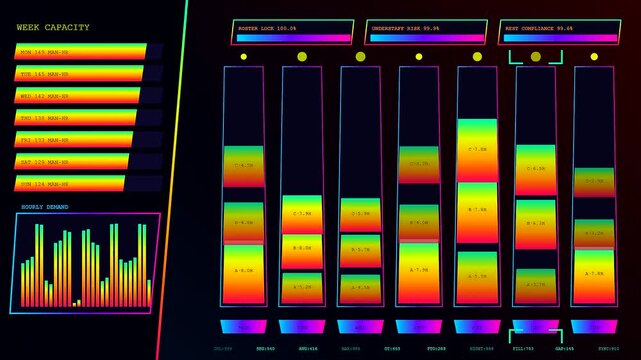Click the PTO:288 status readout
Screen dimensions: 641x360
(436, 349)
